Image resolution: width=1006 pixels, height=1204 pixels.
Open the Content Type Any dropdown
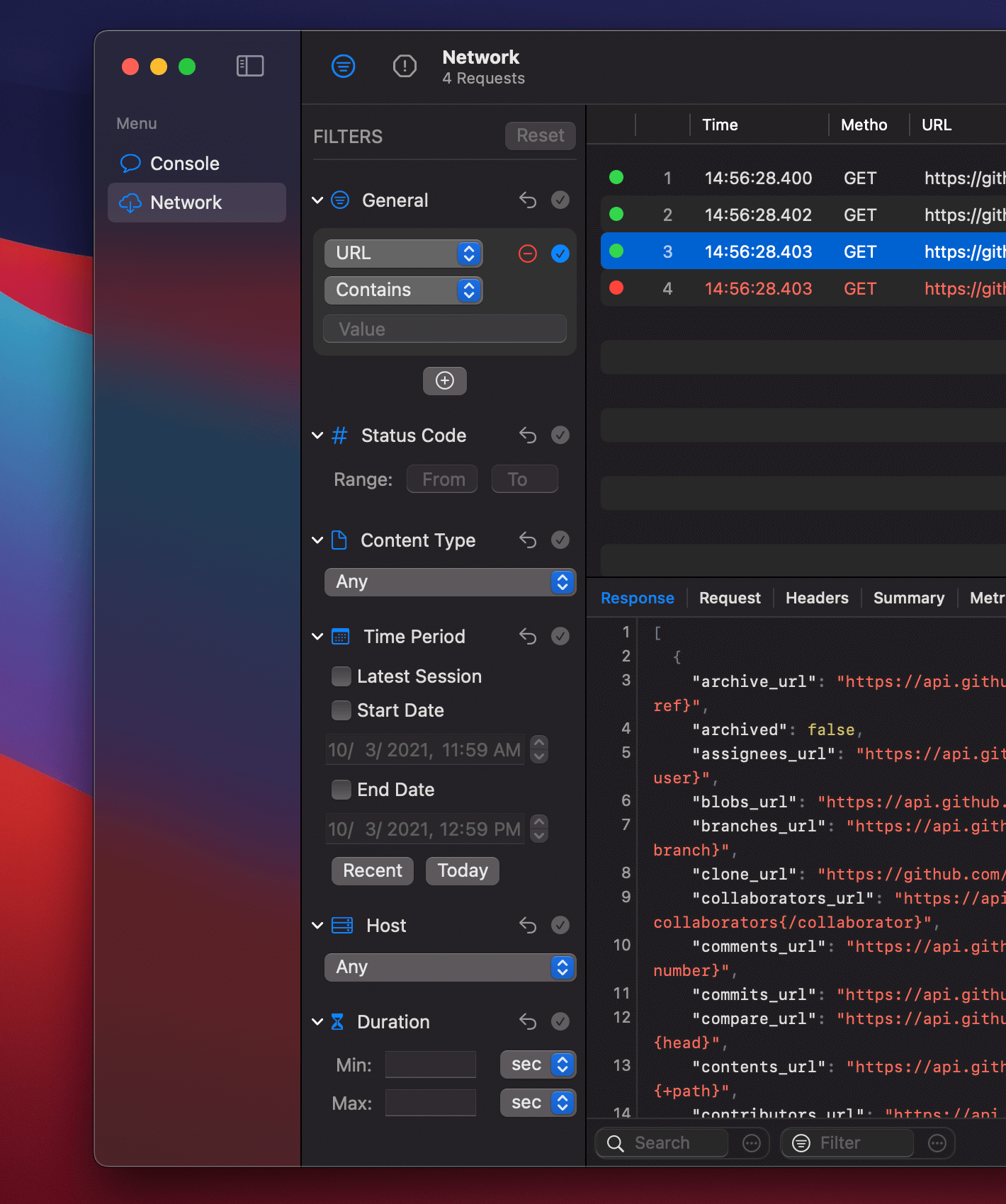click(x=451, y=582)
